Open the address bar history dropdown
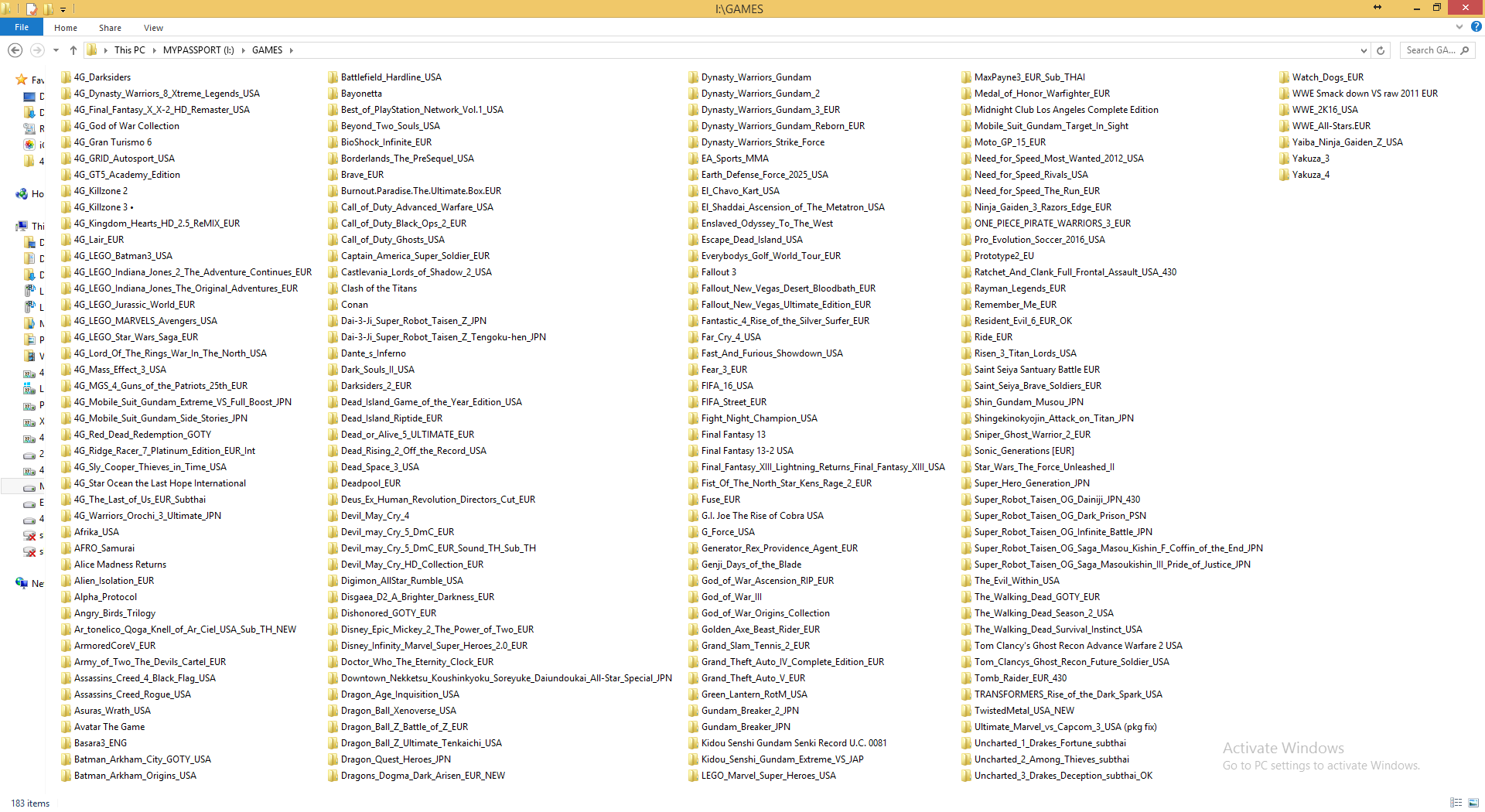The height and width of the screenshot is (812, 1485). [x=1364, y=50]
